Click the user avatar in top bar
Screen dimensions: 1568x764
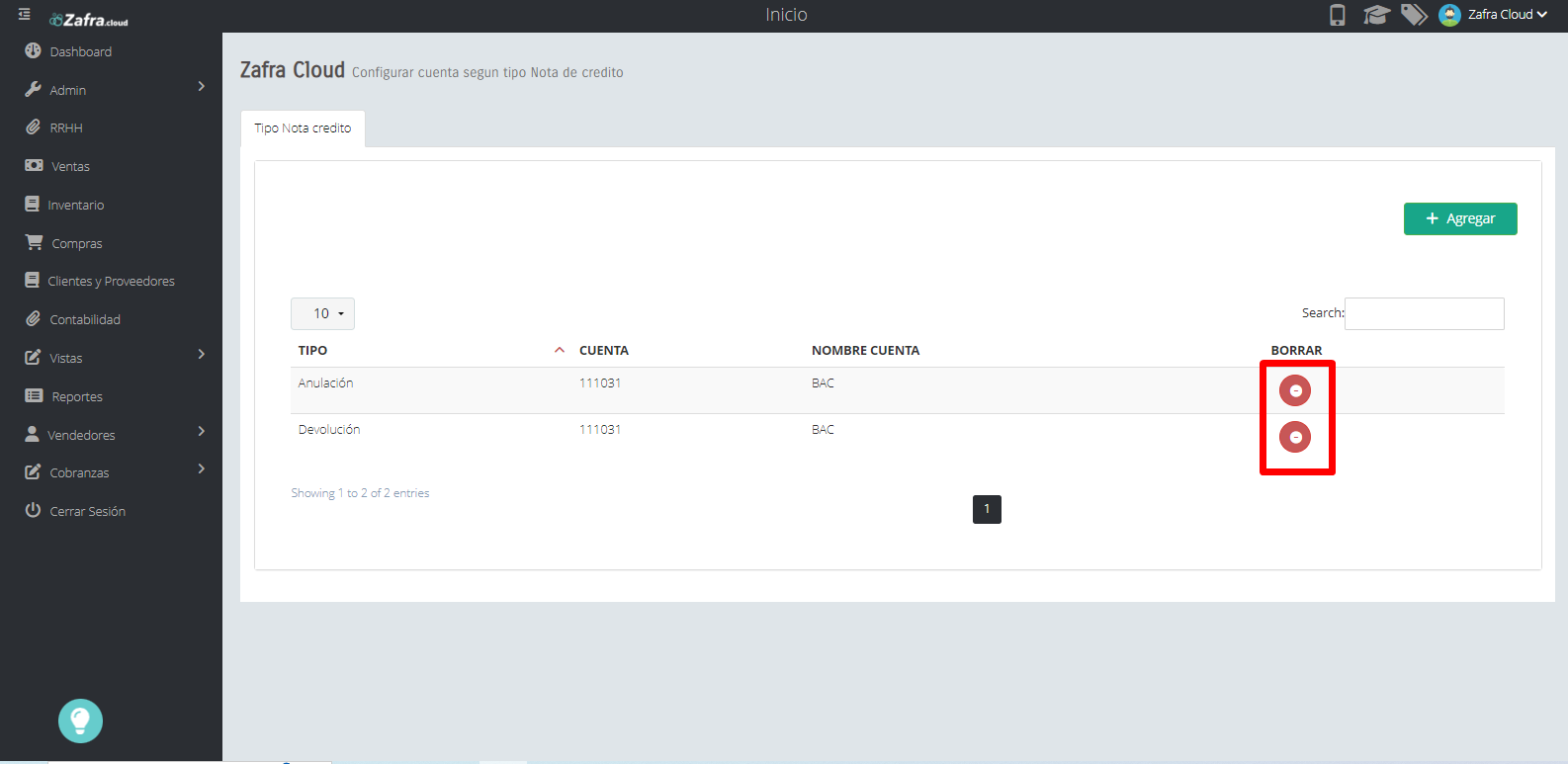click(1449, 15)
